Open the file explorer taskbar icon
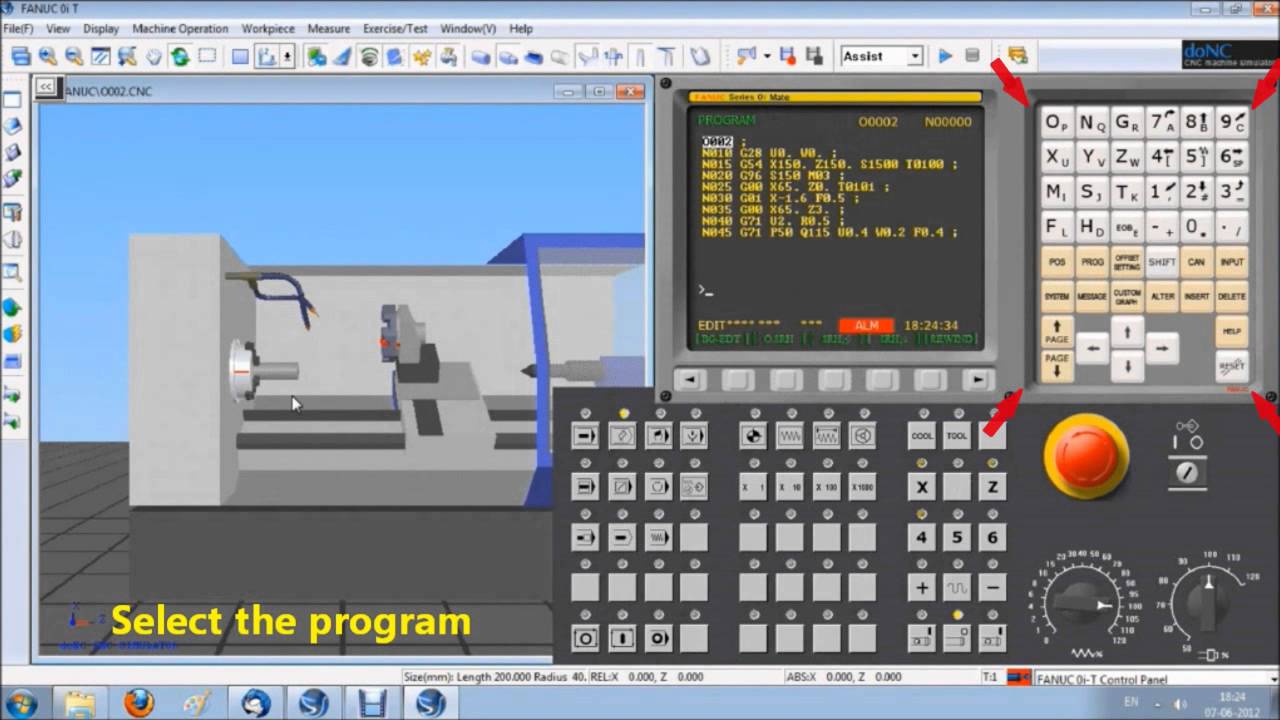This screenshot has width=1280, height=720. pos(80,702)
